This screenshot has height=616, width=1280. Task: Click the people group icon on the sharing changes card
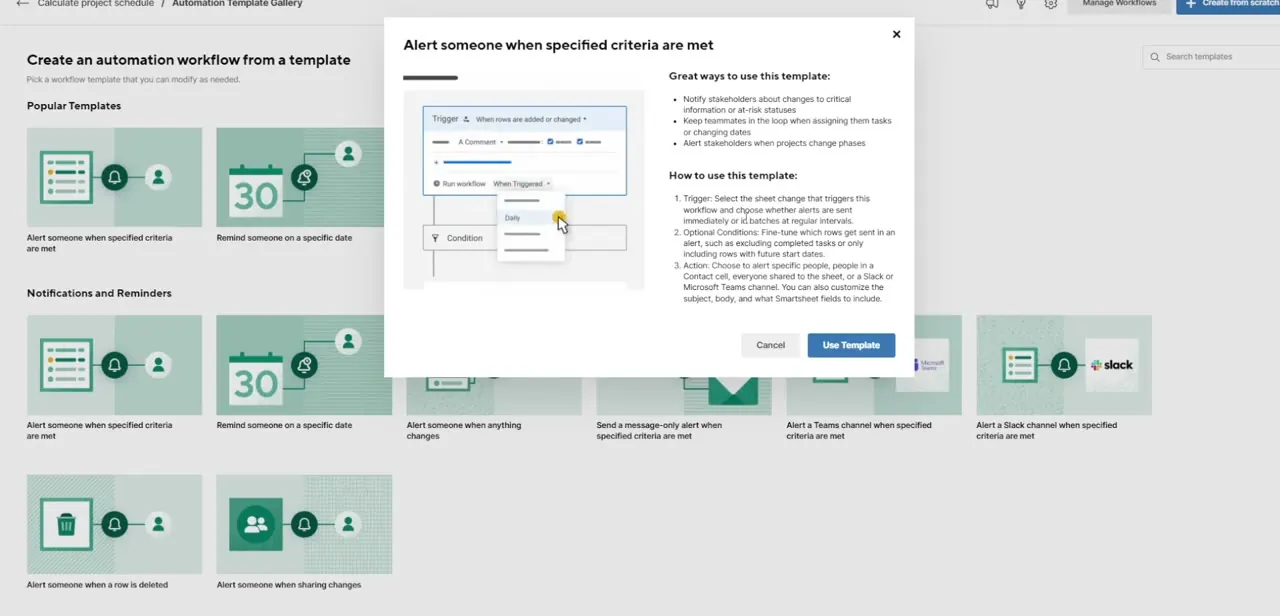tap(256, 524)
